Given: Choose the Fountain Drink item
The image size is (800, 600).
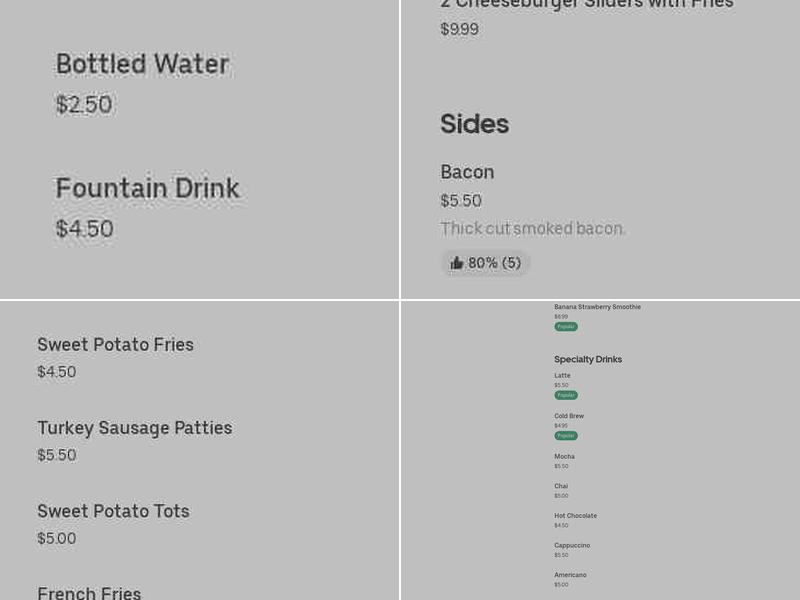Looking at the screenshot, I should coord(147,188).
